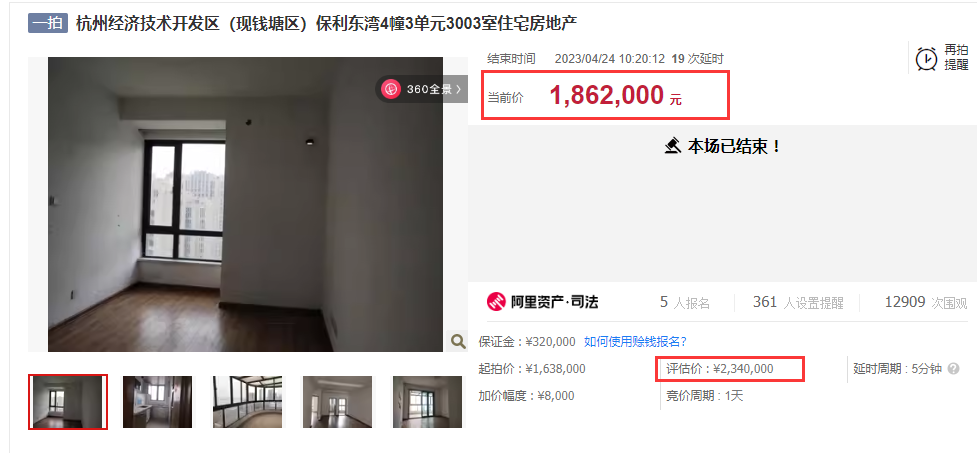Open the 如何使用除钱报名 link

click(x=635, y=341)
